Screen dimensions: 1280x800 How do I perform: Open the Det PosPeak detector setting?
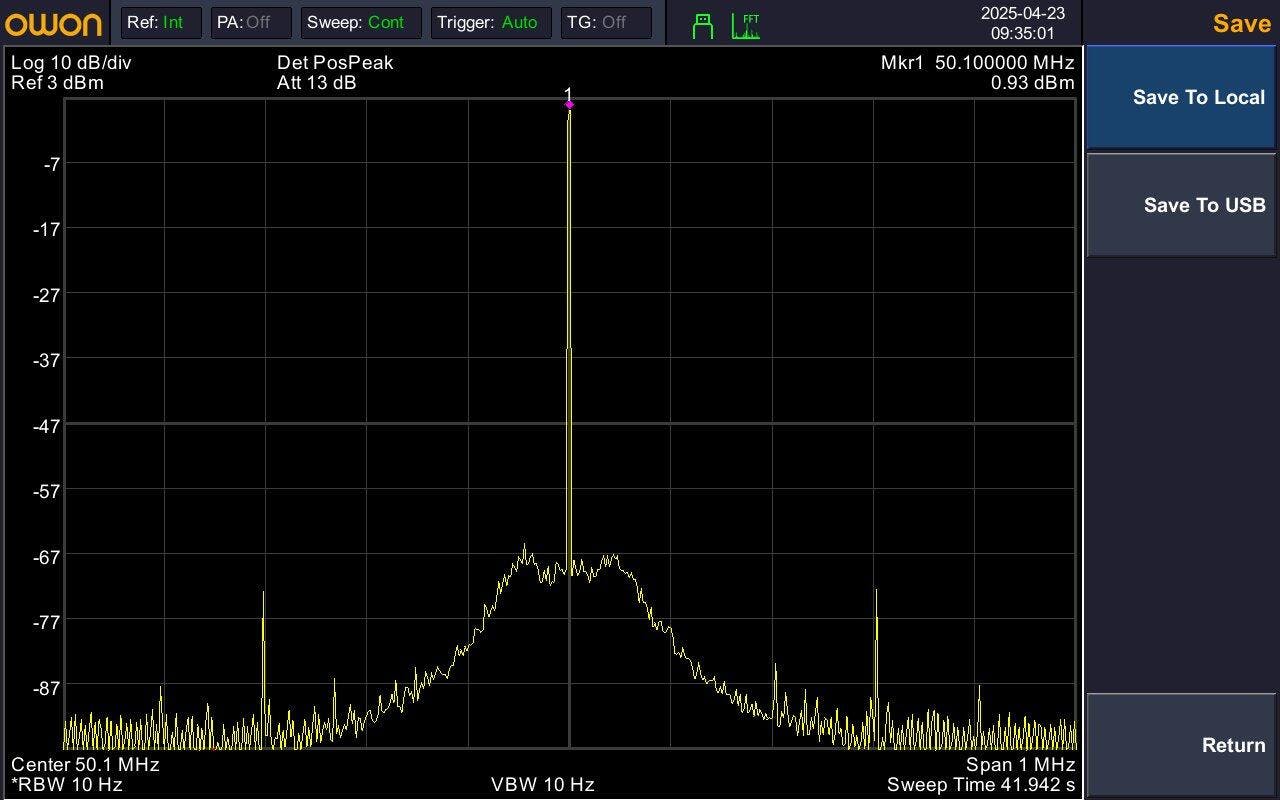click(335, 62)
